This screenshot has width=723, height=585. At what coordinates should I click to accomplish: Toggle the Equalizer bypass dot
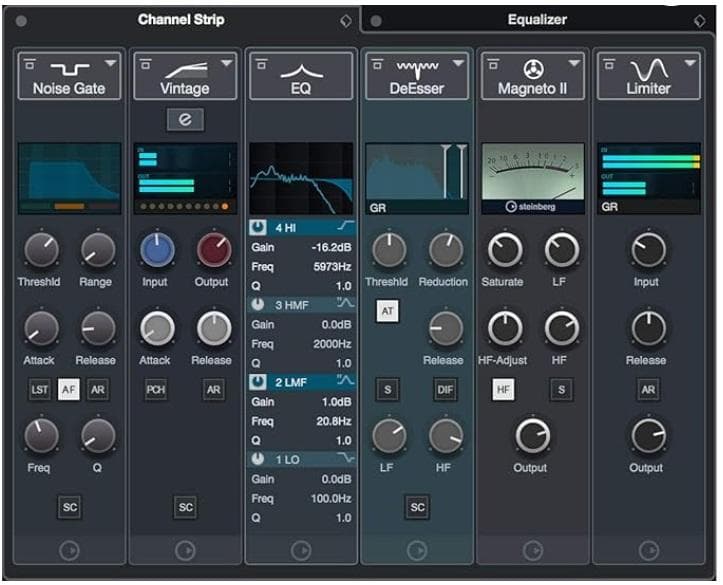(376, 21)
